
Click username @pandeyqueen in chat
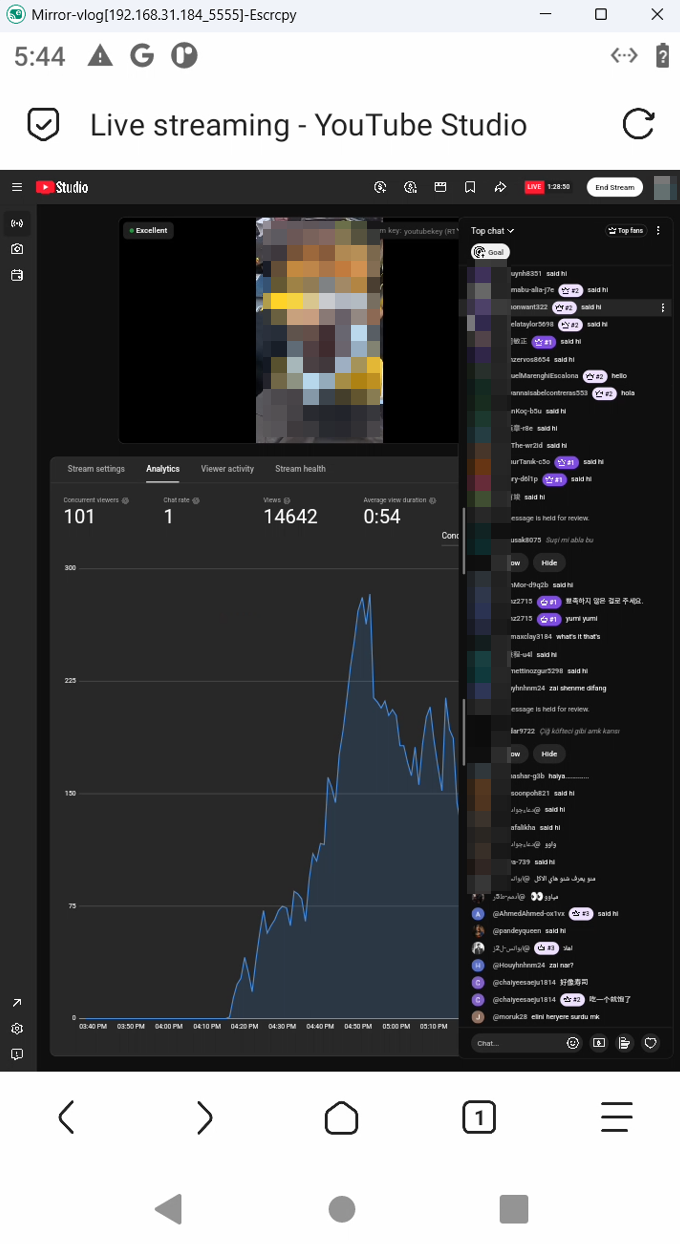tap(516, 931)
